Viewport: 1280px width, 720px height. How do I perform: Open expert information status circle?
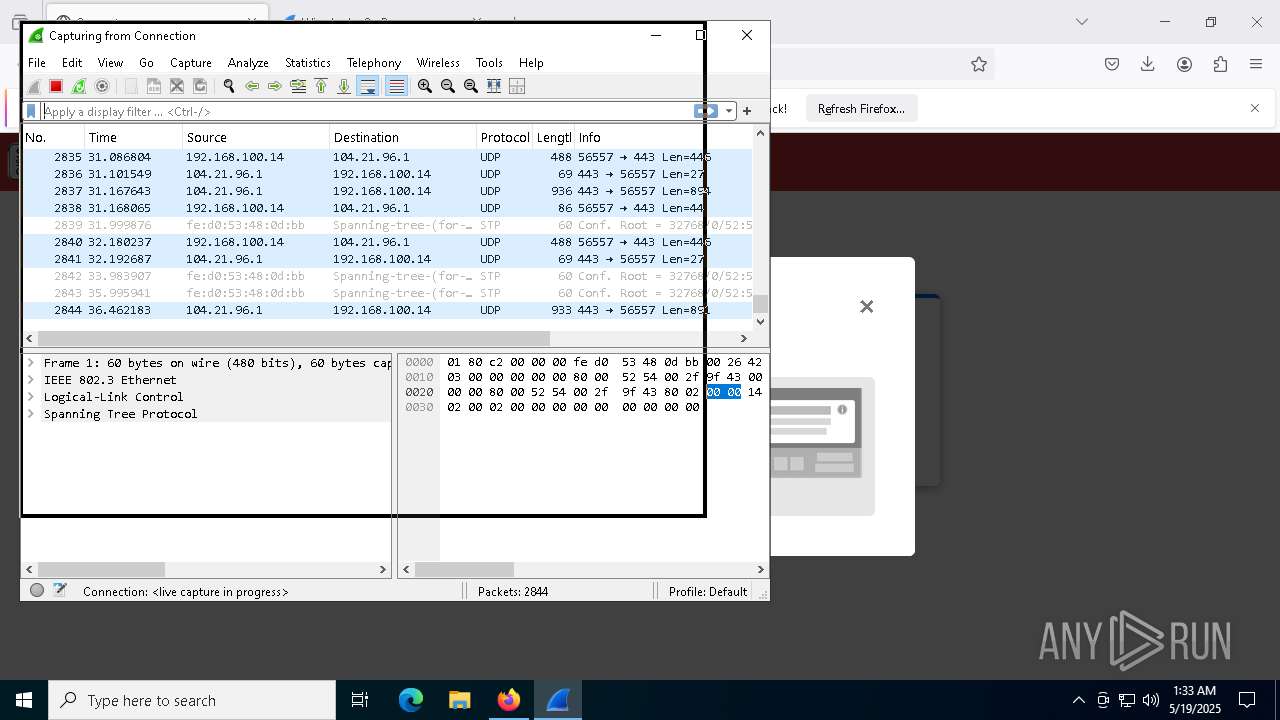pos(37,591)
